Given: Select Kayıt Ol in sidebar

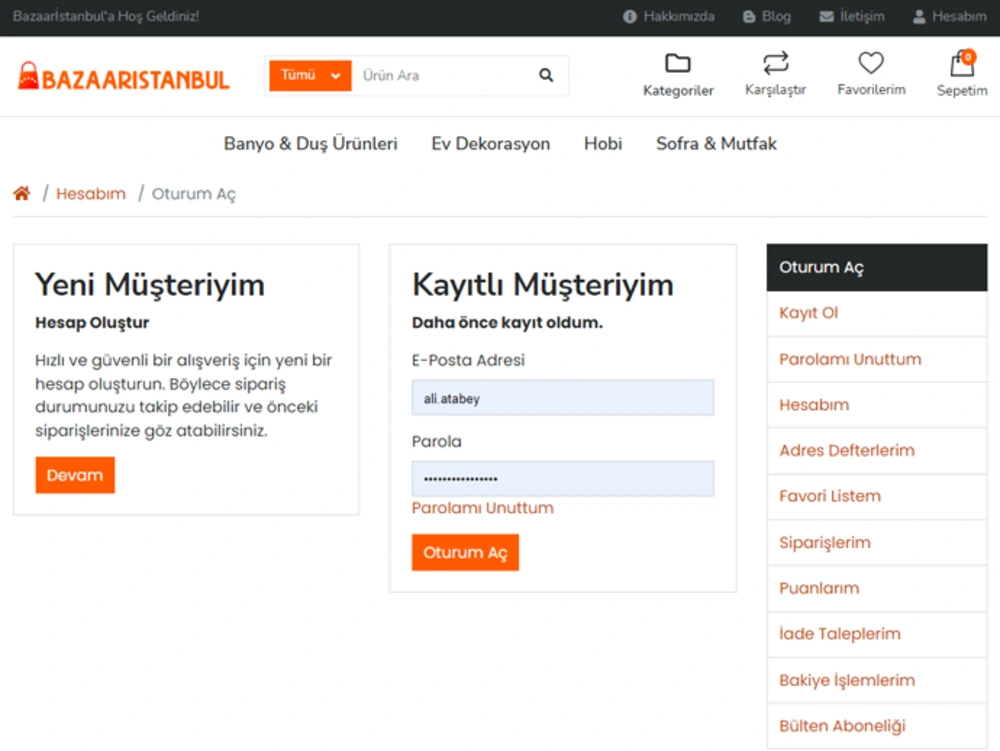Looking at the screenshot, I should (x=876, y=313).
